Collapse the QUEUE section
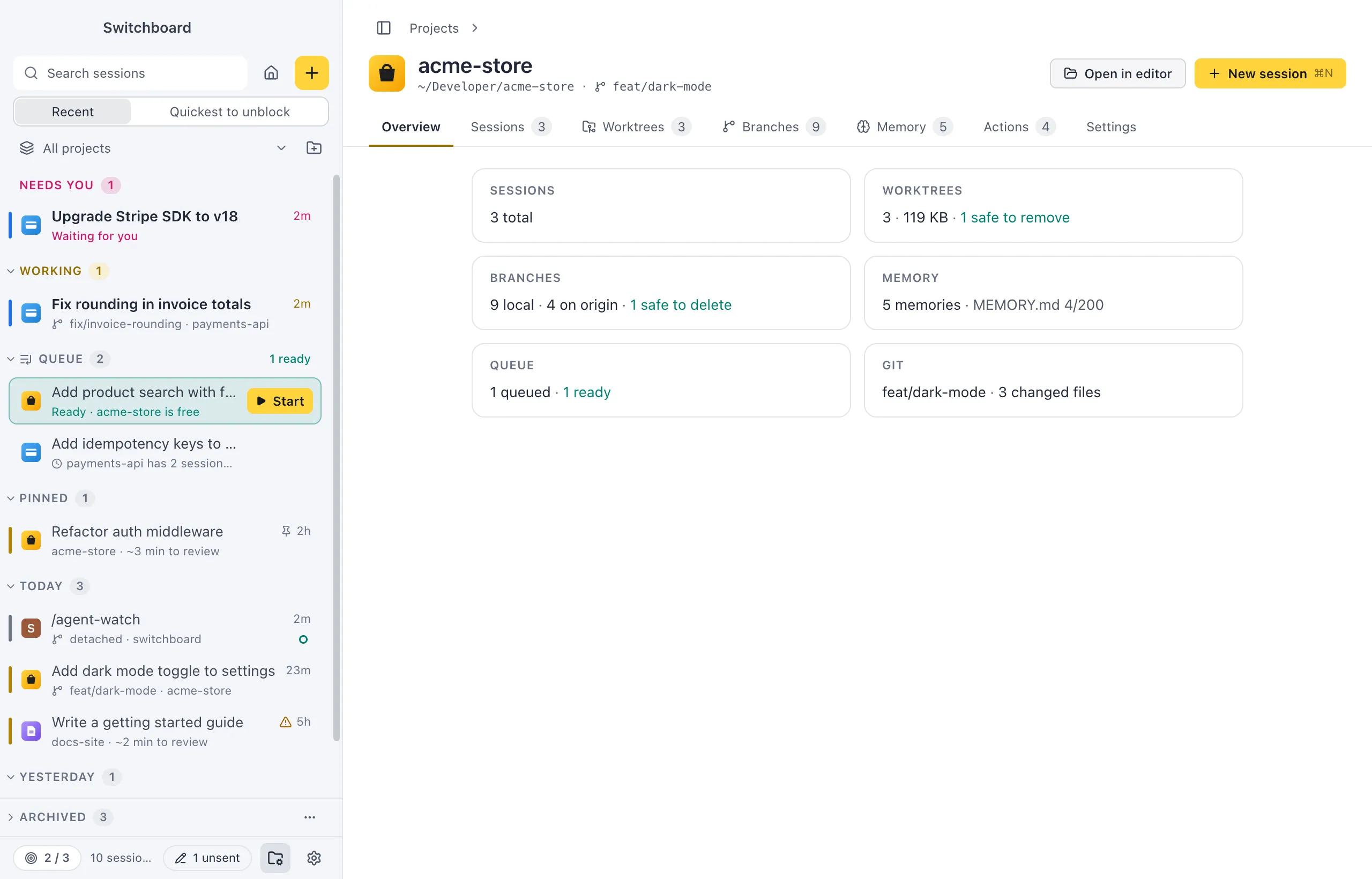 click(x=11, y=359)
